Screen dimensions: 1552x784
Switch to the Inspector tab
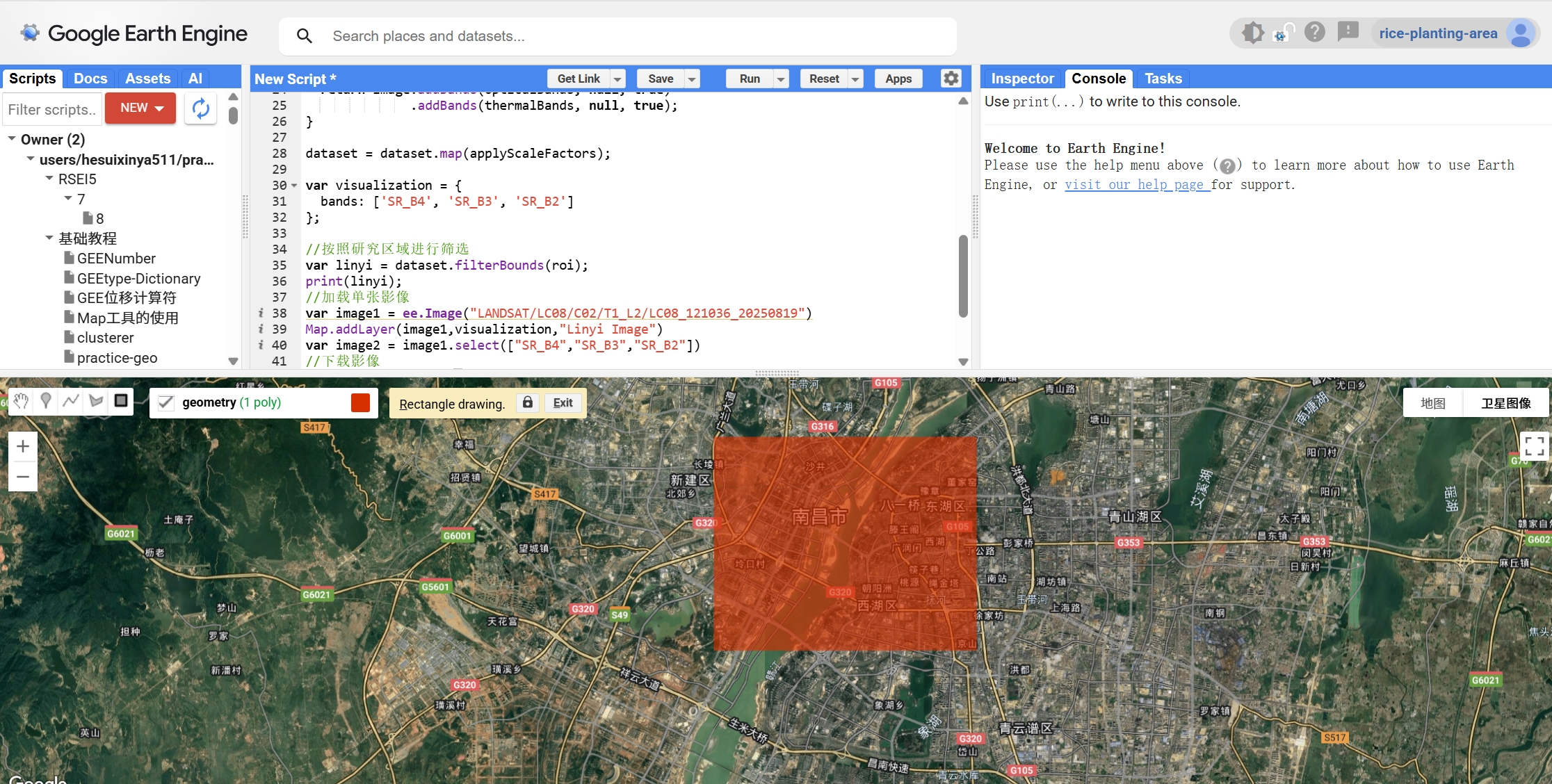point(1022,79)
